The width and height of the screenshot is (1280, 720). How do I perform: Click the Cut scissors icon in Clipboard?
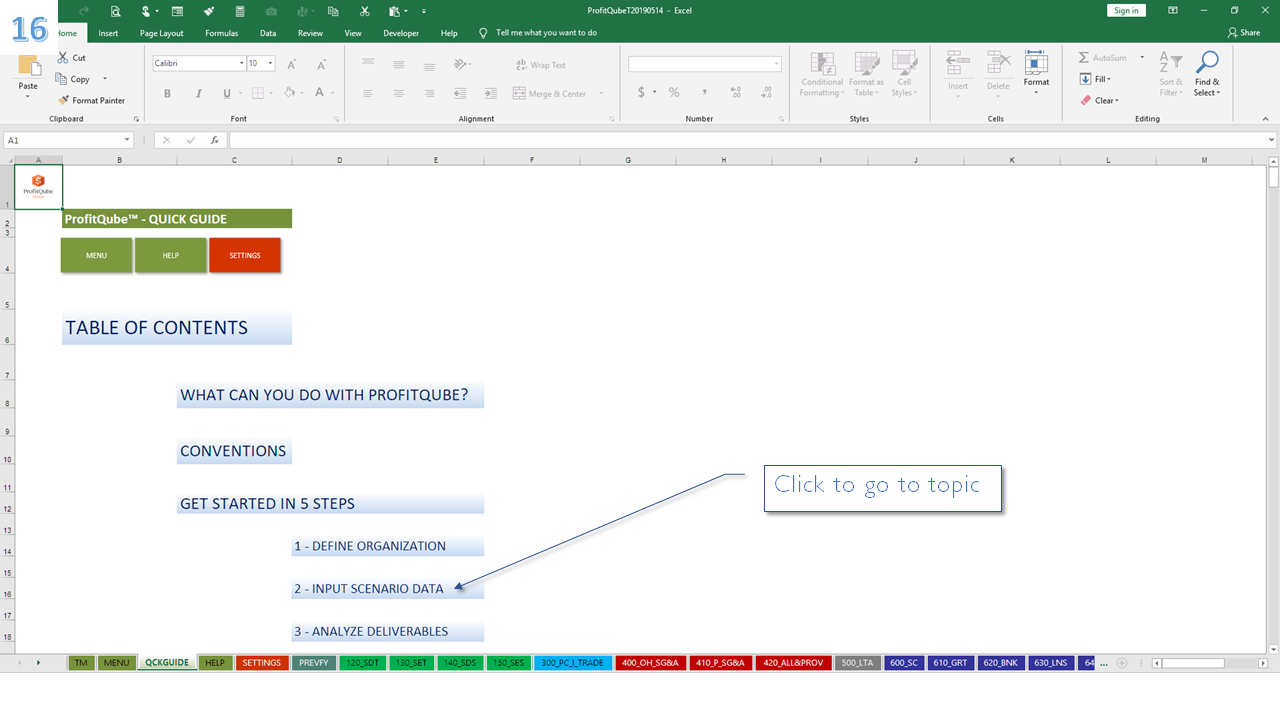coord(63,58)
